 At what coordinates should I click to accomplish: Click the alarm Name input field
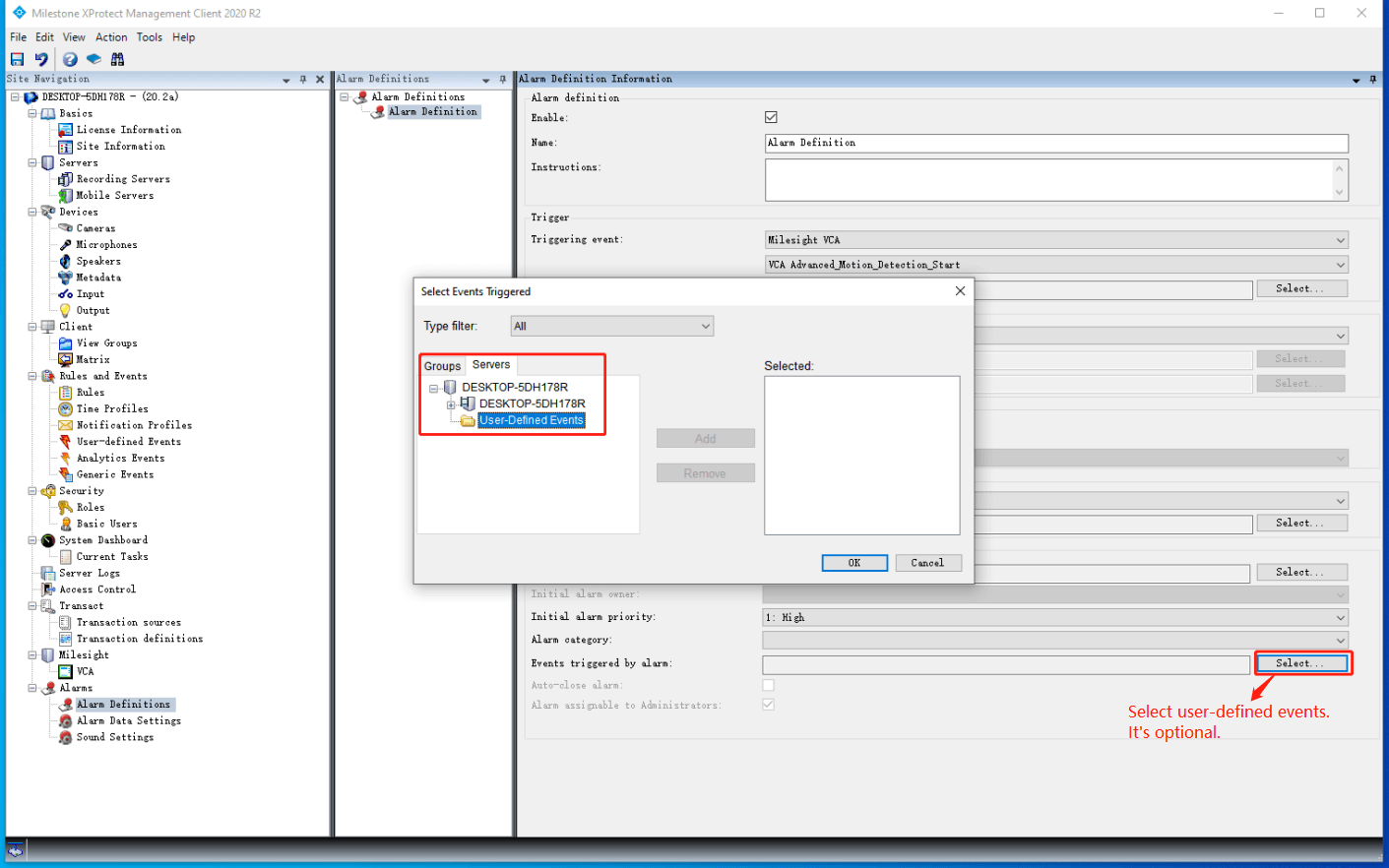(x=1056, y=143)
